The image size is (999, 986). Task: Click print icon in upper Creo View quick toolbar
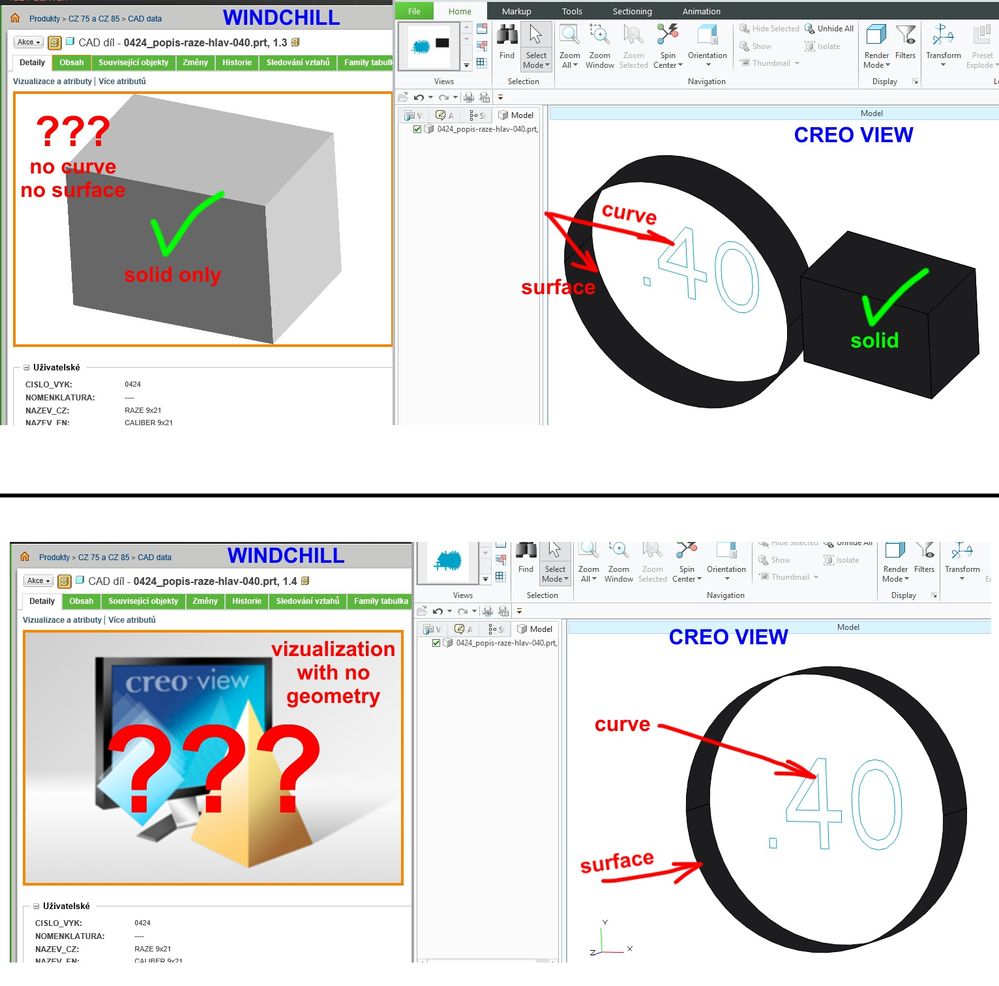(469, 97)
